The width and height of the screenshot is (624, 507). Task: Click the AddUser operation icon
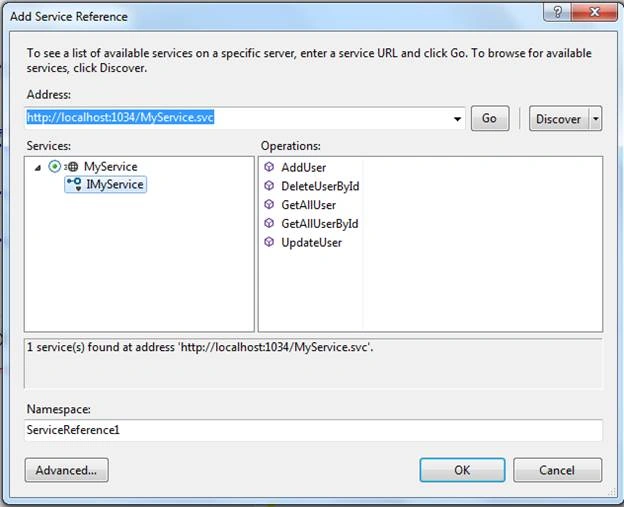click(x=269, y=167)
